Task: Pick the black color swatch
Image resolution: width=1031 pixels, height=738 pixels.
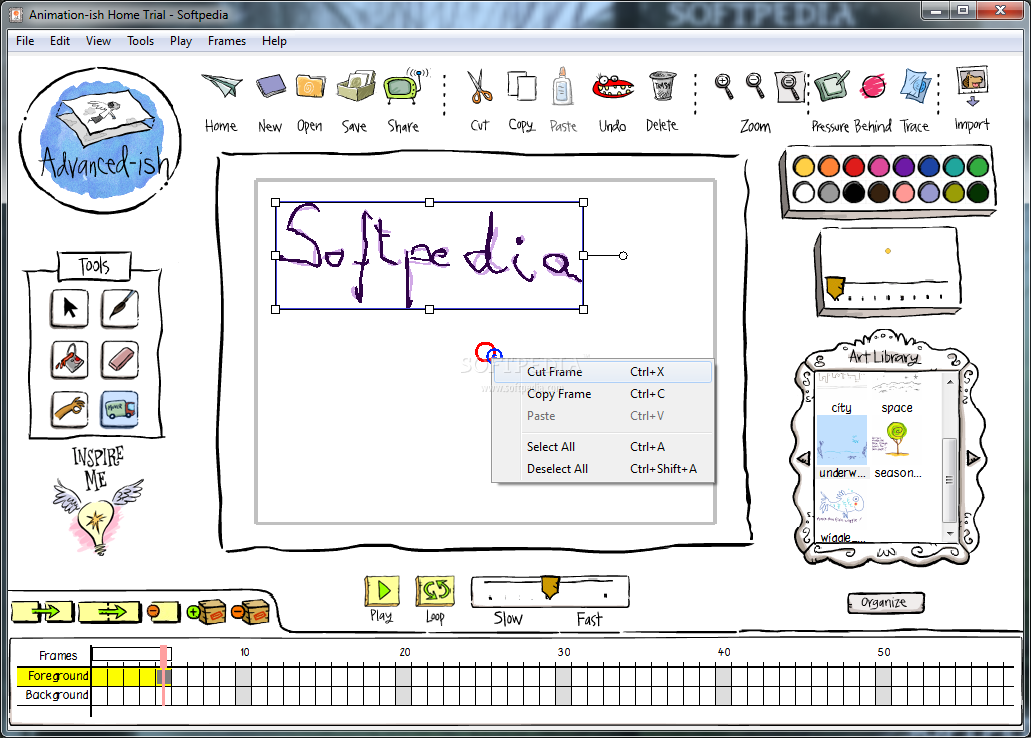Action: (x=853, y=192)
